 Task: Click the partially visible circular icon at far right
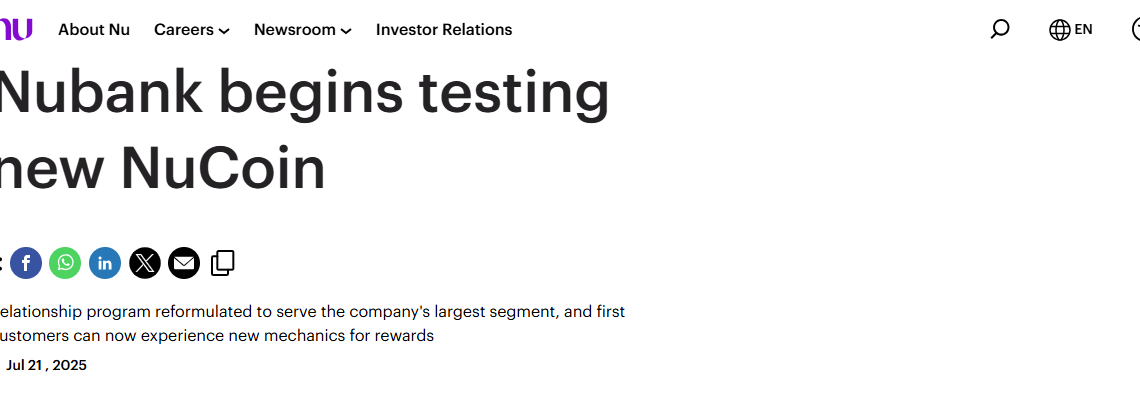(x=1136, y=30)
